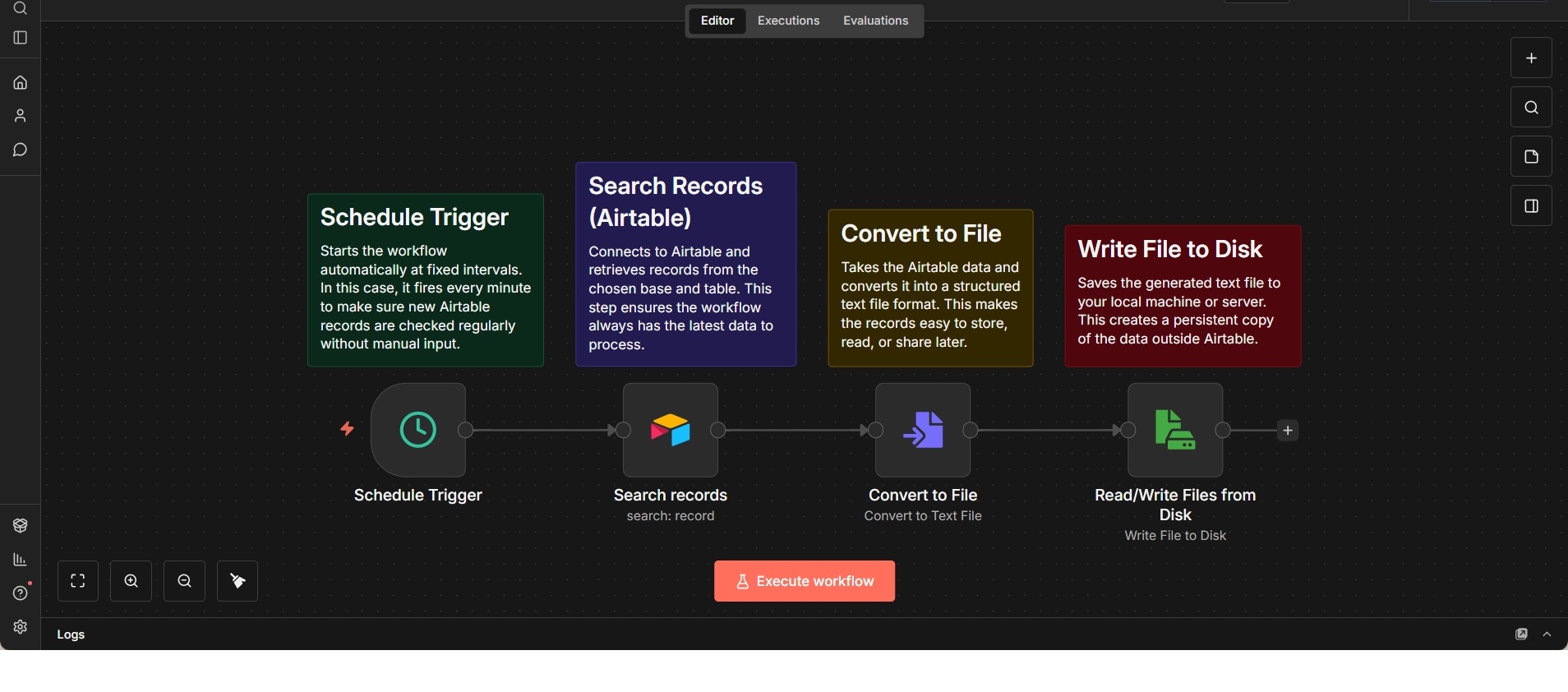This screenshot has width=1568, height=692.
Task: Toggle the left sidebar panel icon
Action: [21, 38]
